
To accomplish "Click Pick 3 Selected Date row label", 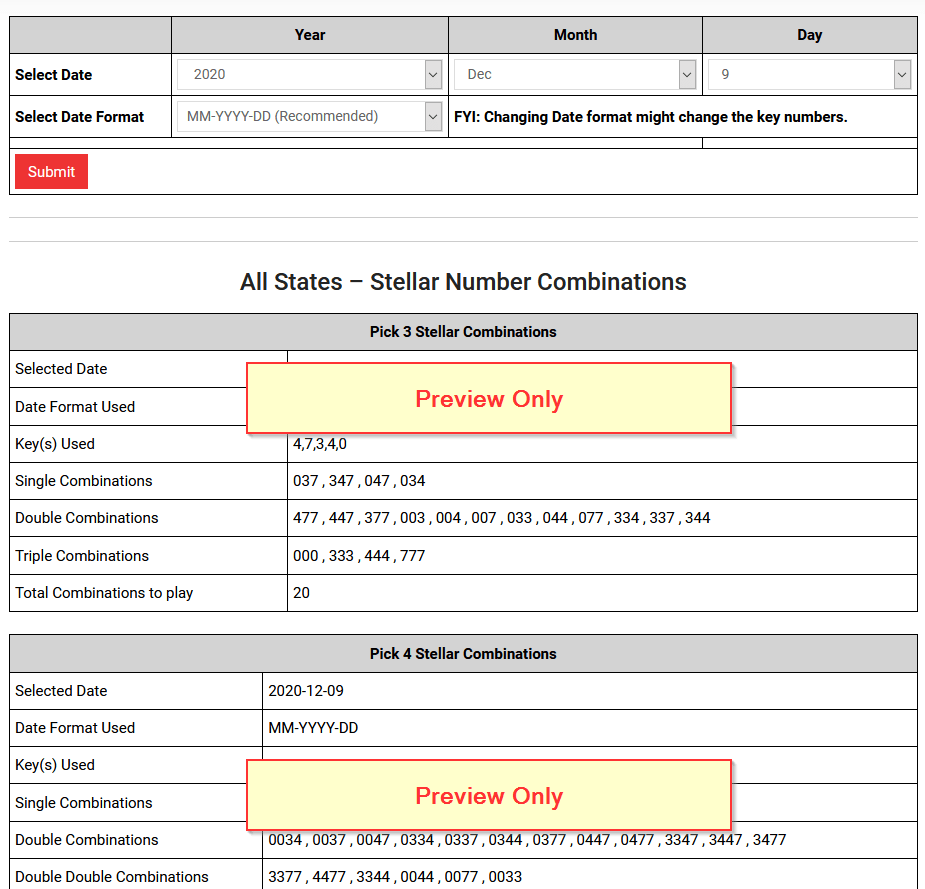I will (x=61, y=369).
